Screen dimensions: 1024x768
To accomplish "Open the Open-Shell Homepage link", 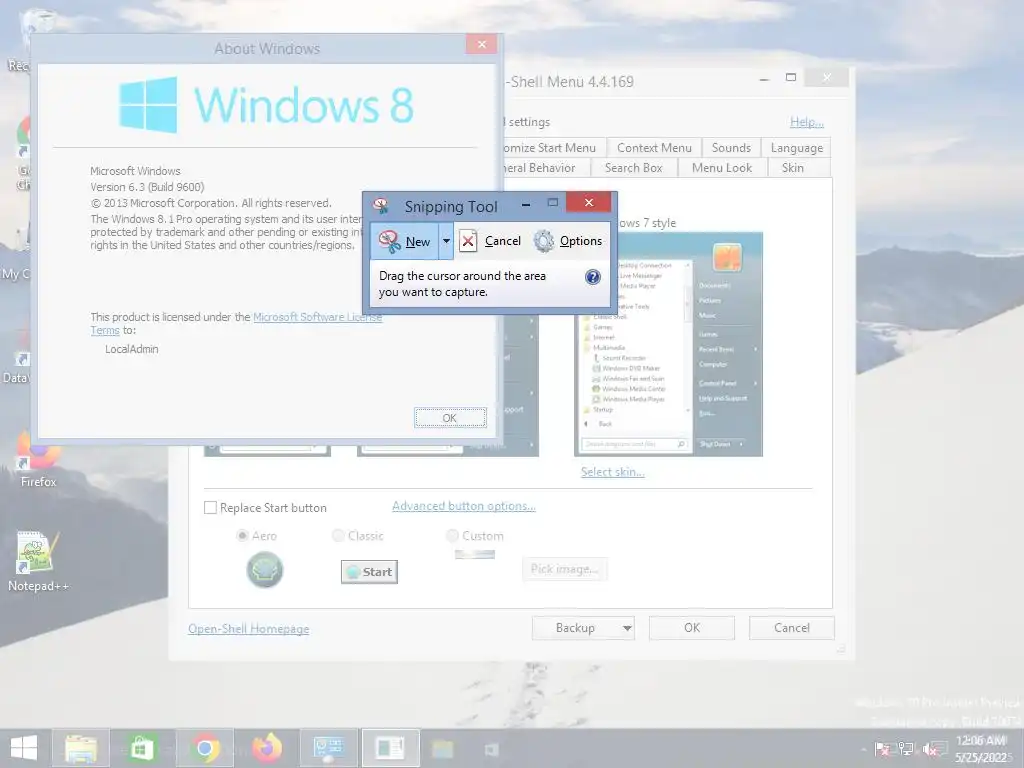I will (249, 629).
